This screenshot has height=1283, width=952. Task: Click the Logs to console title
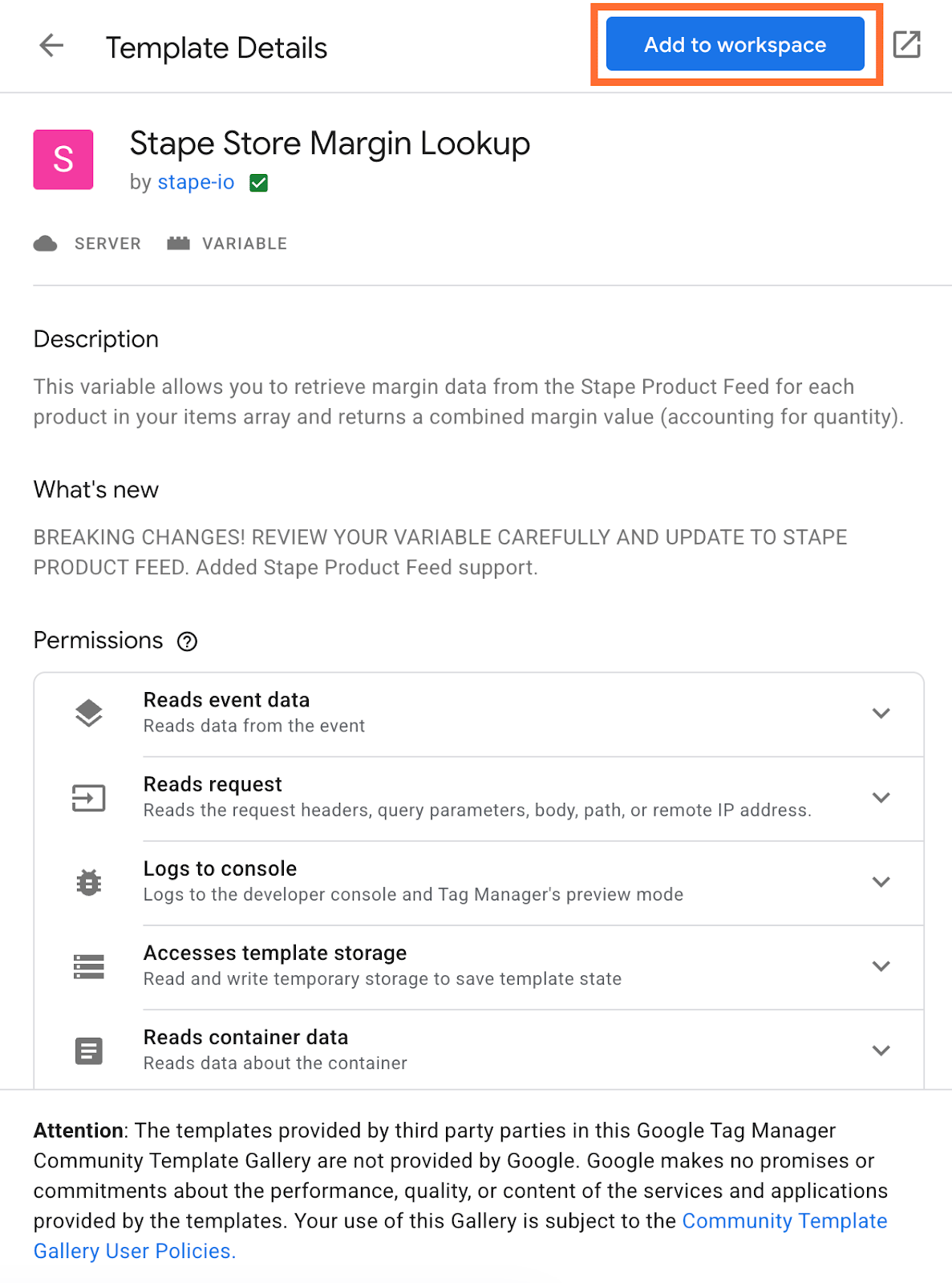(x=220, y=868)
